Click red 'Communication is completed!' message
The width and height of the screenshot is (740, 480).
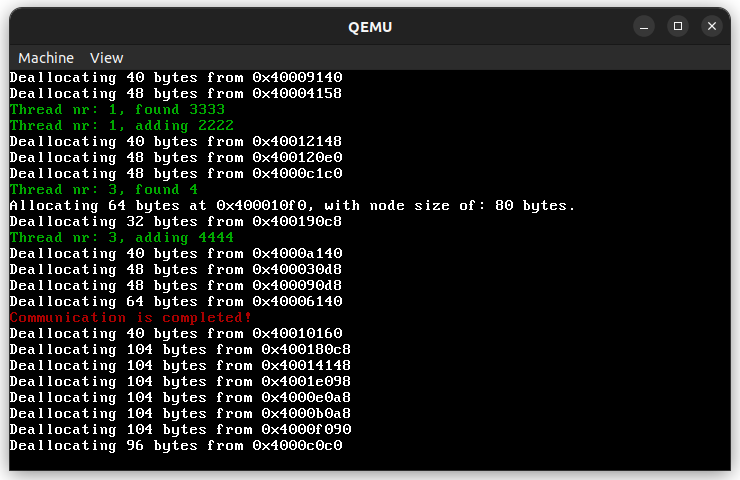point(131,318)
